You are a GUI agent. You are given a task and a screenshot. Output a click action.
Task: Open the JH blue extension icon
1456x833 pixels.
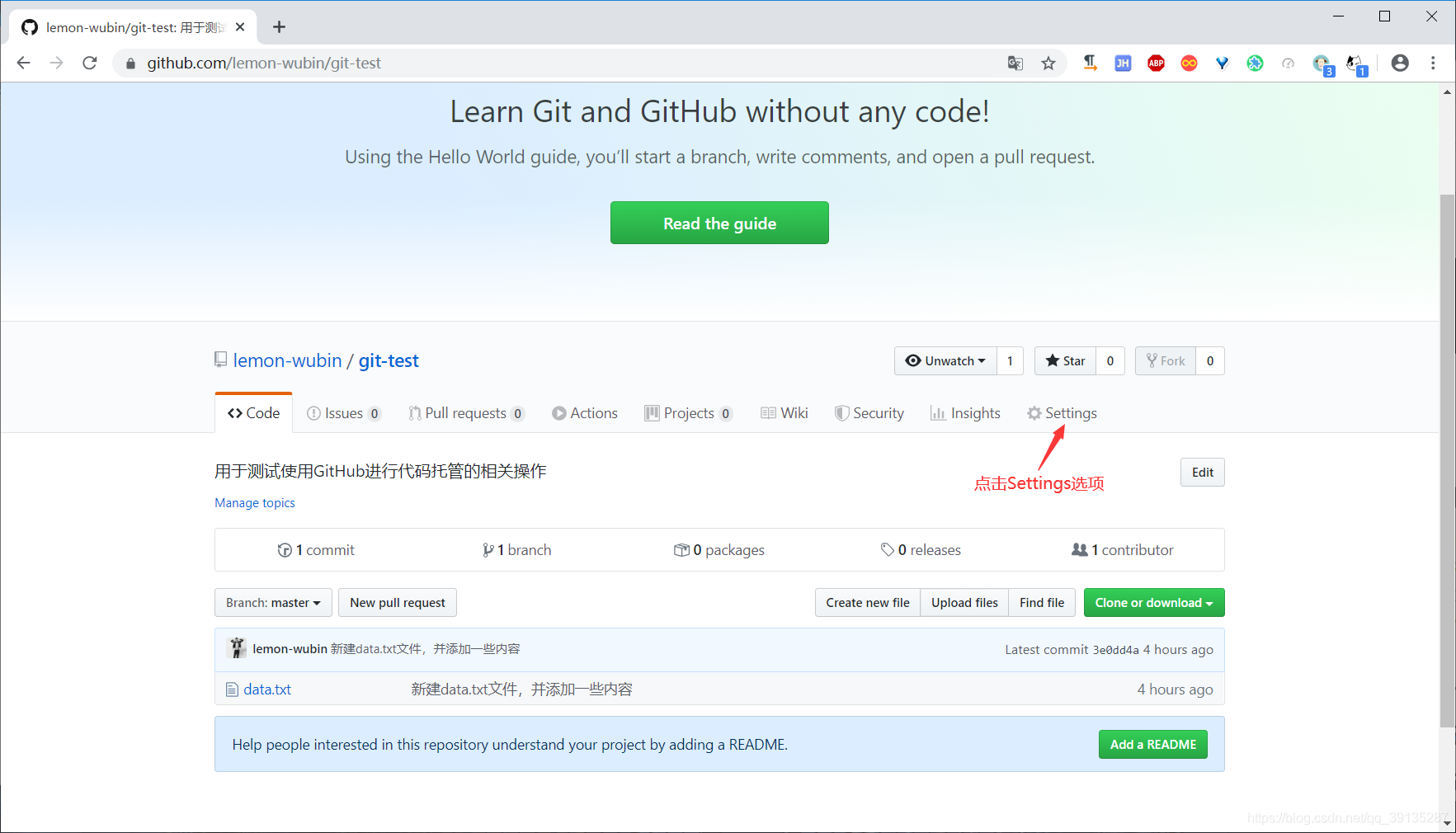click(1123, 64)
